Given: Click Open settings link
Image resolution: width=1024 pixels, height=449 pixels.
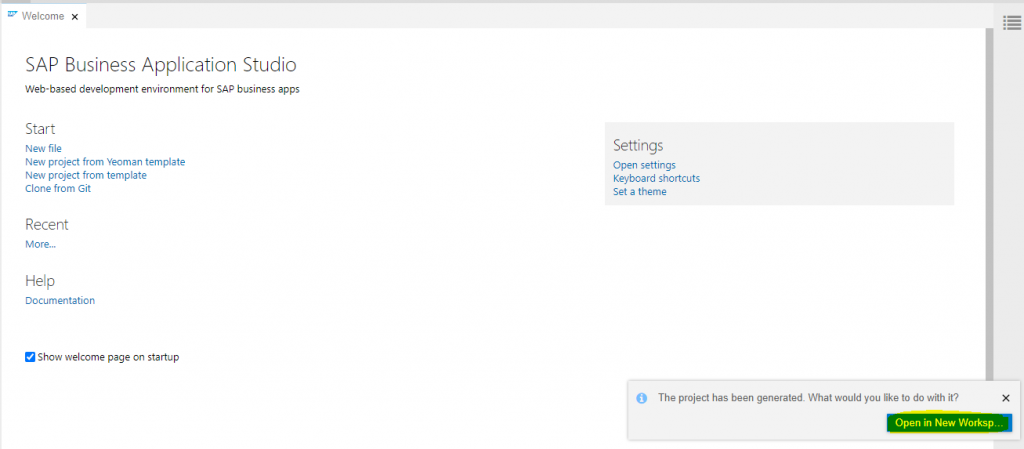Looking at the screenshot, I should tap(645, 164).
